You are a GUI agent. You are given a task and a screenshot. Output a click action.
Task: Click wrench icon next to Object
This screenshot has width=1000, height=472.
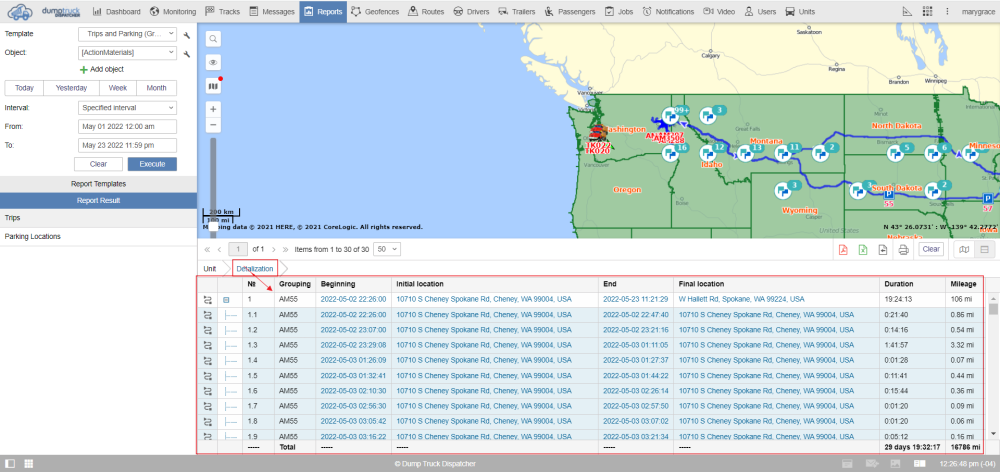pos(187,53)
